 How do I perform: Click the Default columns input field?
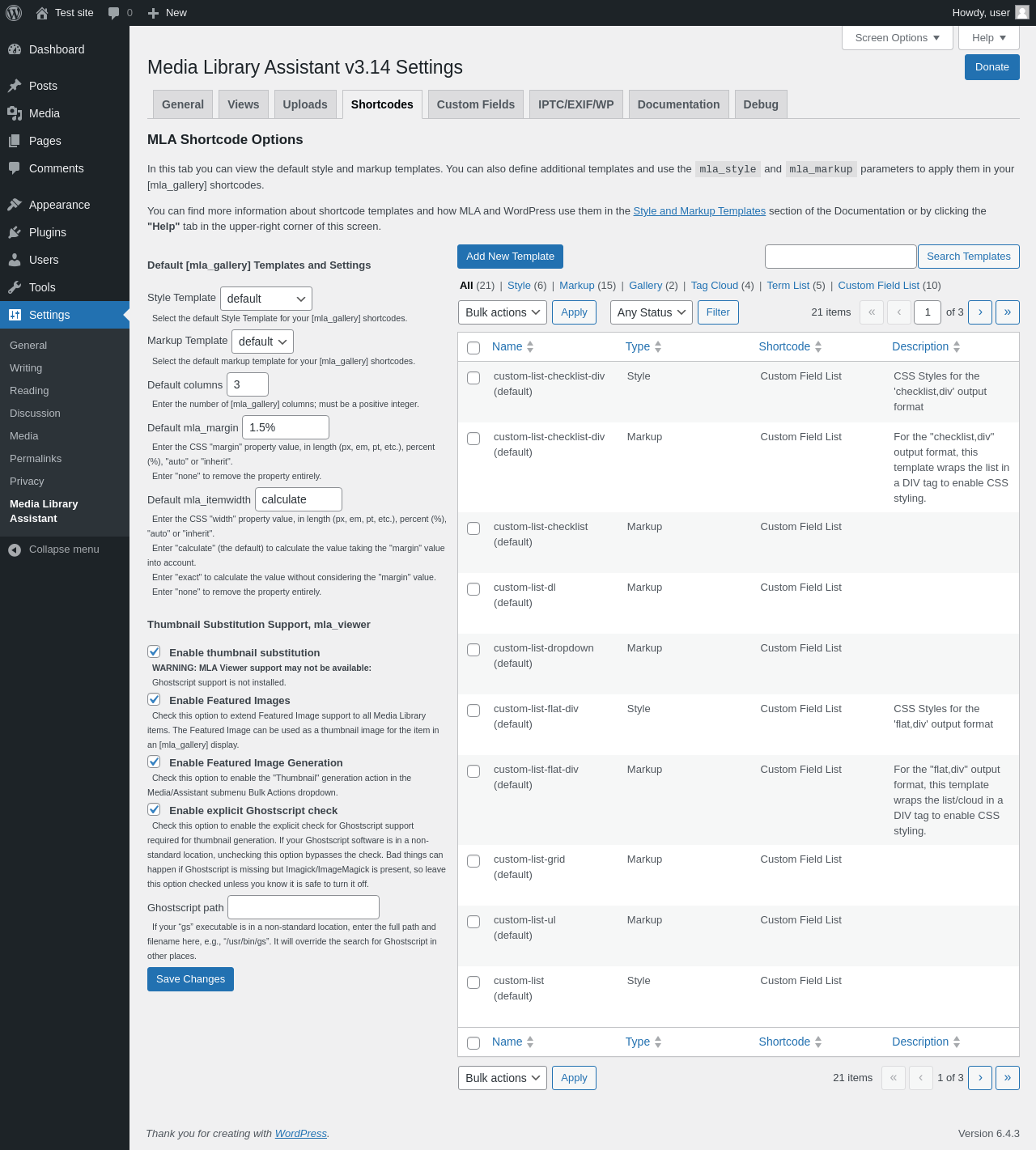click(x=248, y=384)
